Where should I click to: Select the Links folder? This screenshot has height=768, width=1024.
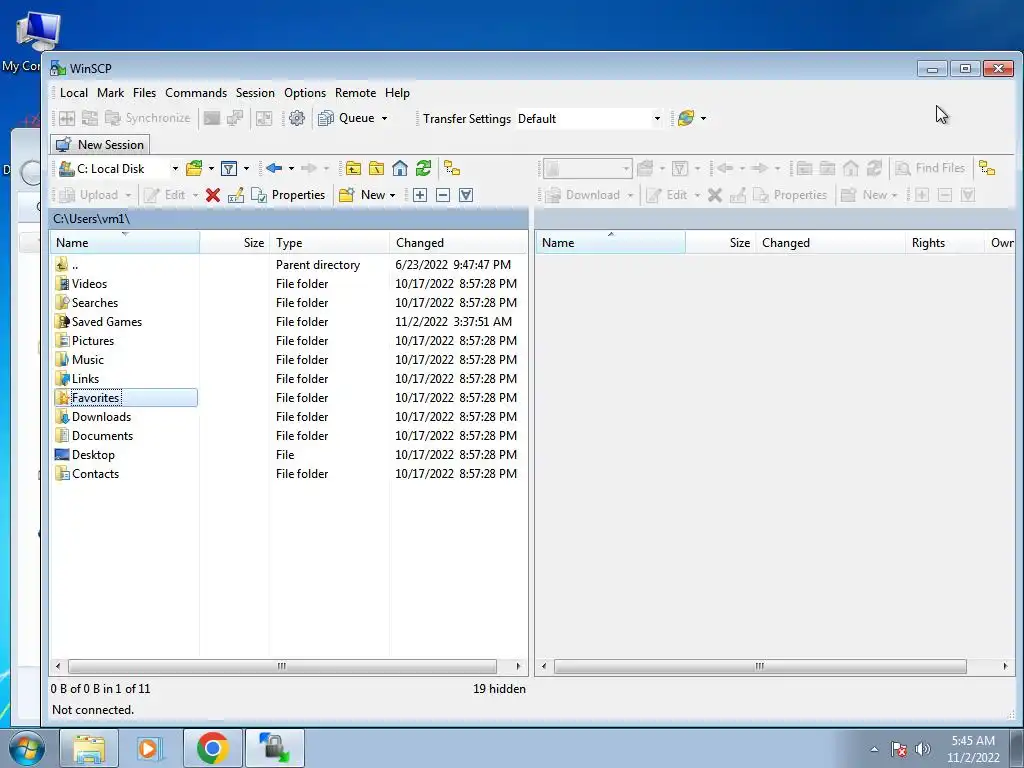click(x=288, y=378)
